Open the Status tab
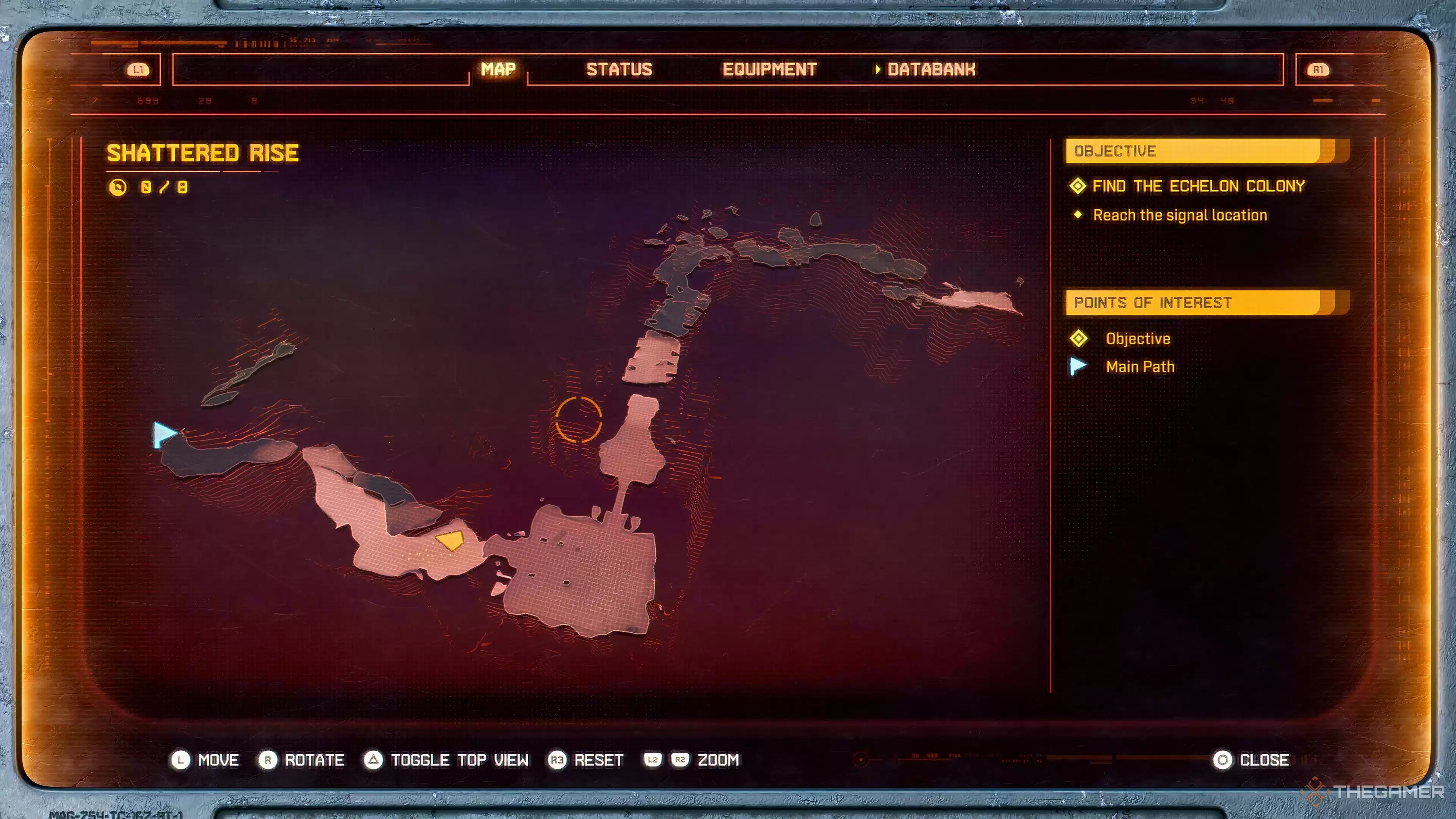 pos(619,69)
